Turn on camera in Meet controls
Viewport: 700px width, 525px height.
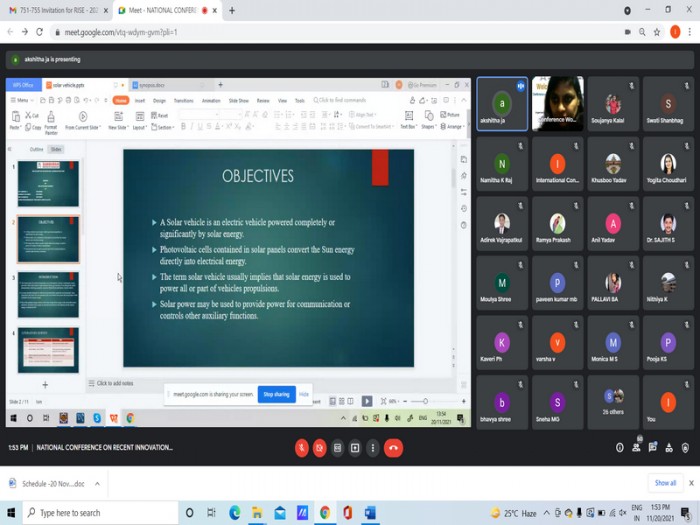[x=320, y=448]
